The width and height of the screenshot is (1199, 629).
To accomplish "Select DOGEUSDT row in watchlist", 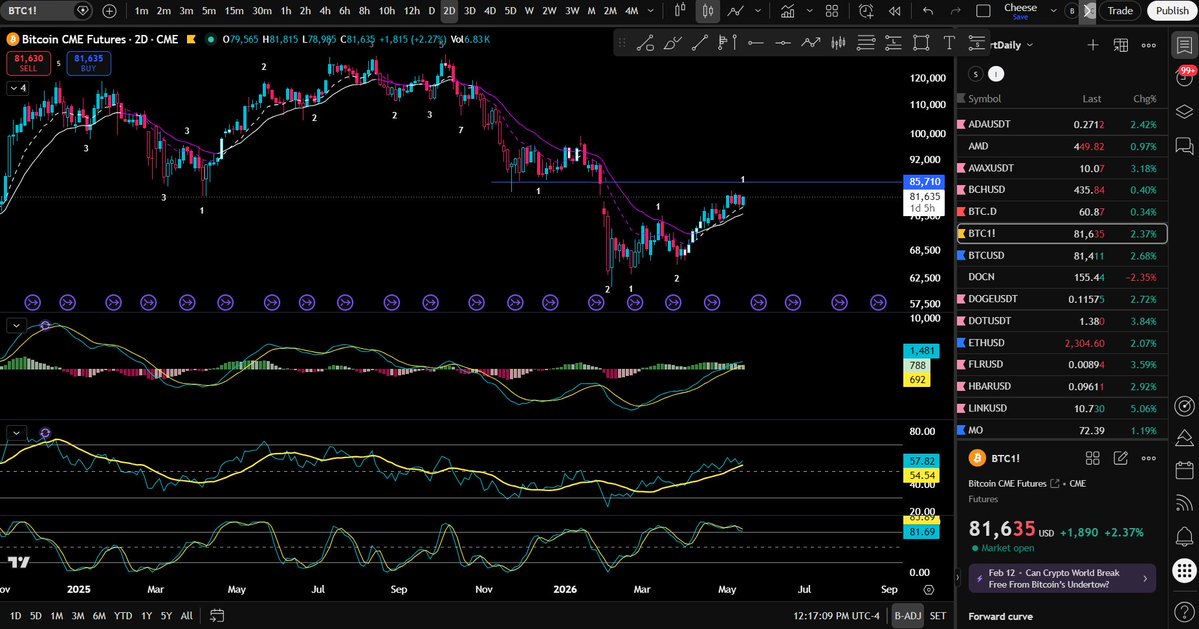I will pos(1061,299).
